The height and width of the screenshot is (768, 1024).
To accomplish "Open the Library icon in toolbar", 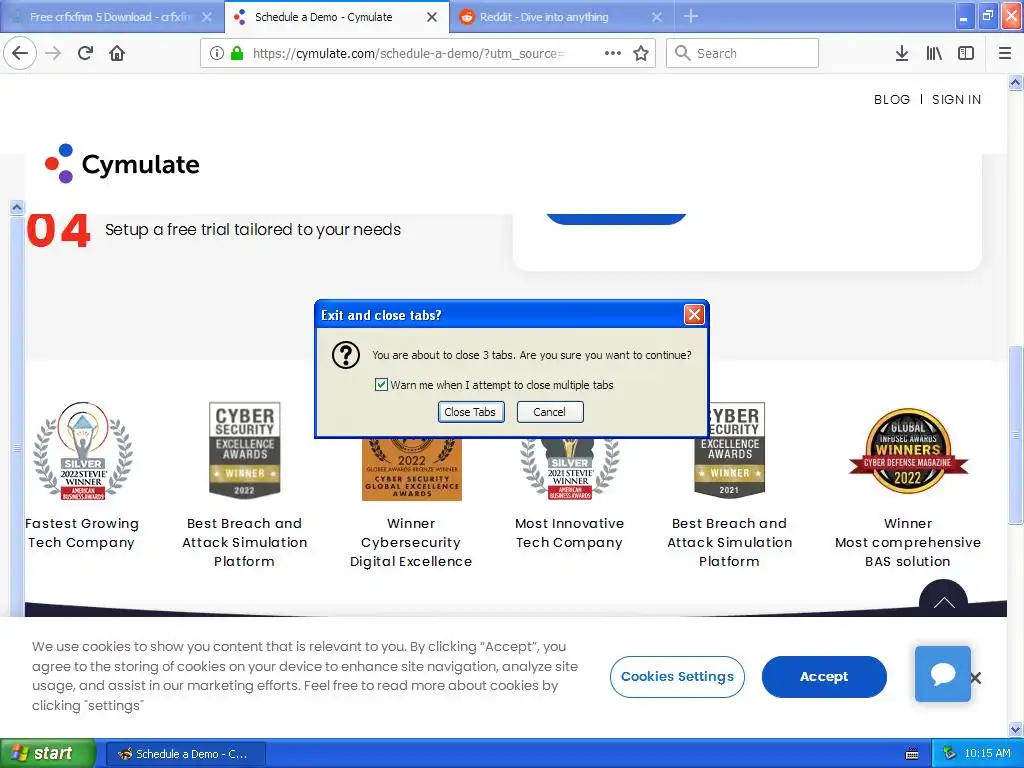I will [x=934, y=53].
